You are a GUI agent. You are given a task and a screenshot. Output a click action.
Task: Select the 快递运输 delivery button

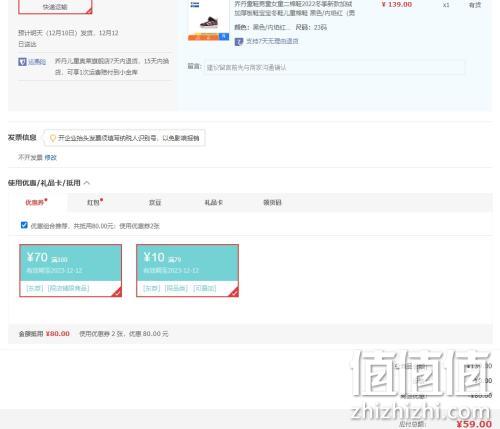click(55, 7)
